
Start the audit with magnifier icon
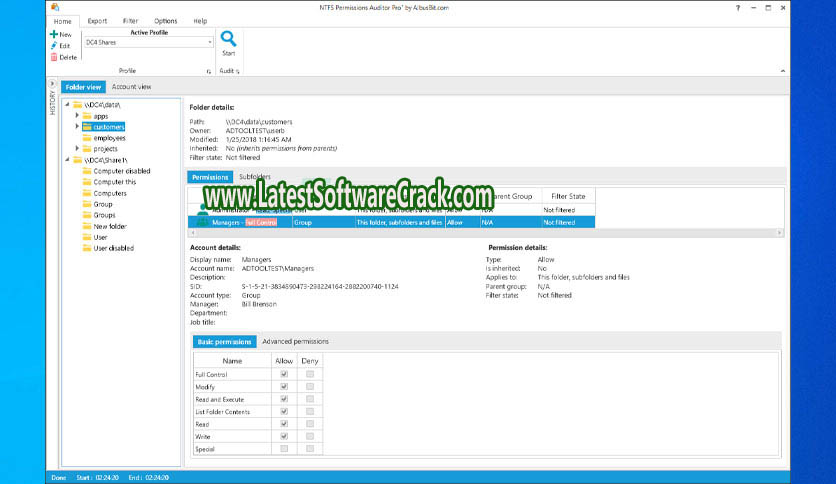click(228, 38)
